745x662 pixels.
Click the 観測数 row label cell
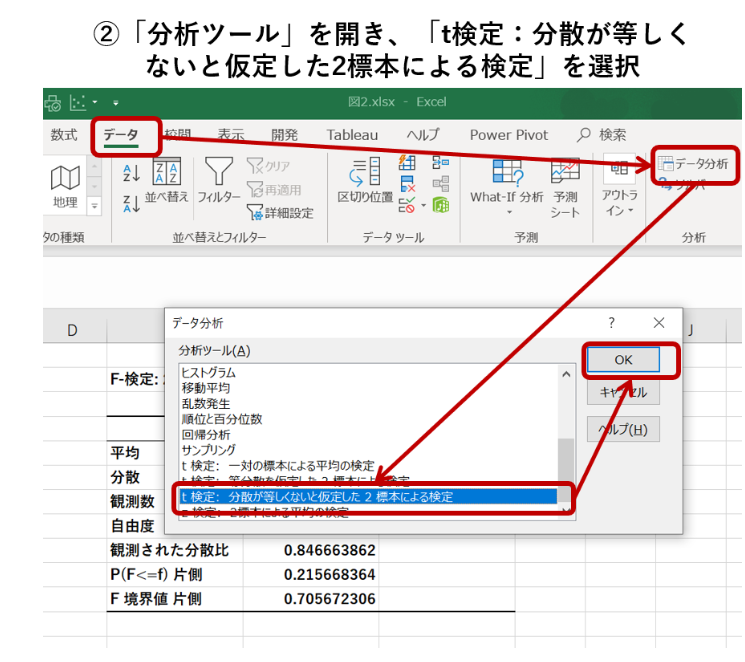click(136, 502)
